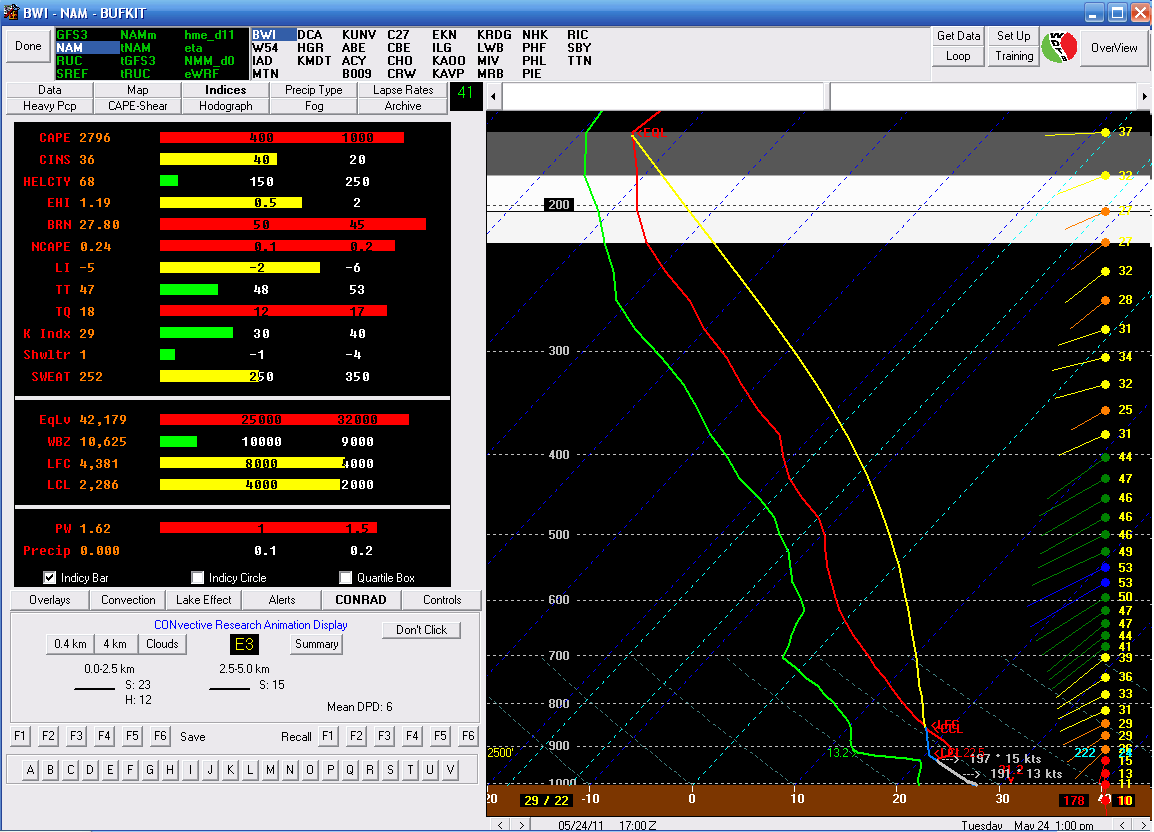1154x832 pixels.
Task: Click letter button A
Action: click(30, 770)
